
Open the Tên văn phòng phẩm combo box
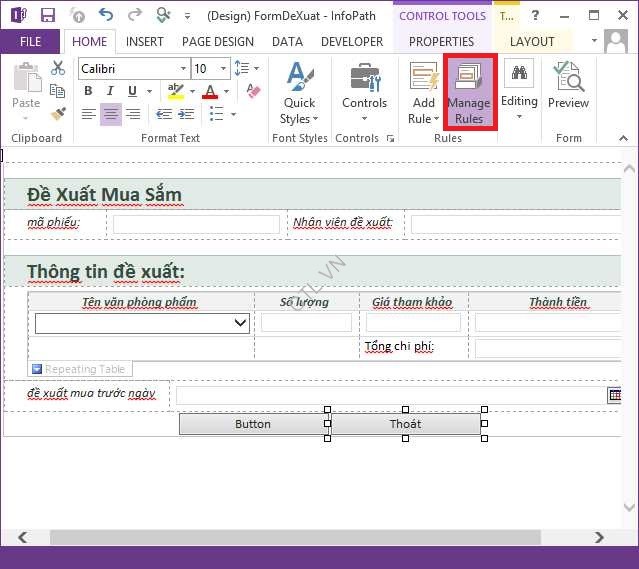(x=240, y=322)
